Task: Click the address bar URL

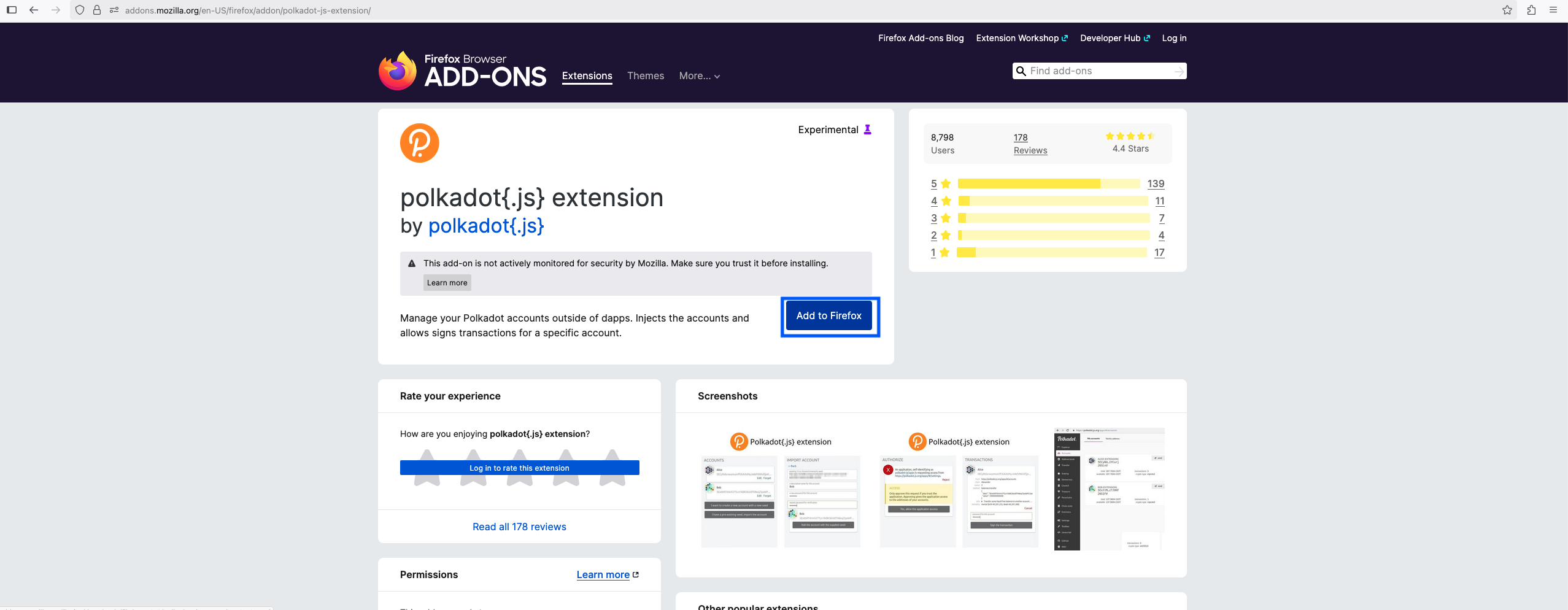Action: click(x=248, y=10)
